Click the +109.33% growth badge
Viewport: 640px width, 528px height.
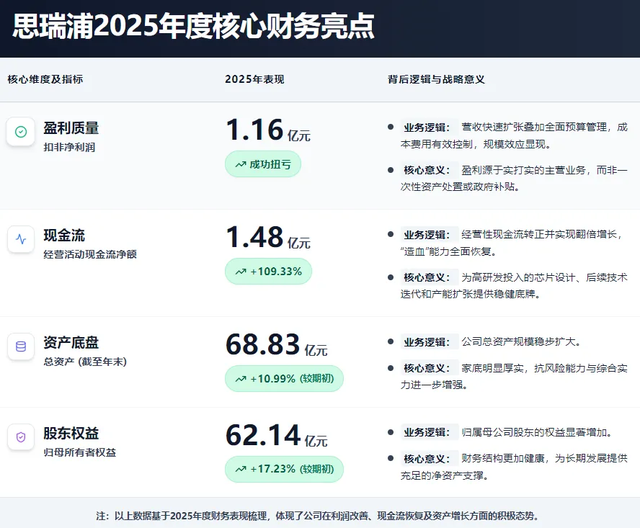(x=268, y=271)
